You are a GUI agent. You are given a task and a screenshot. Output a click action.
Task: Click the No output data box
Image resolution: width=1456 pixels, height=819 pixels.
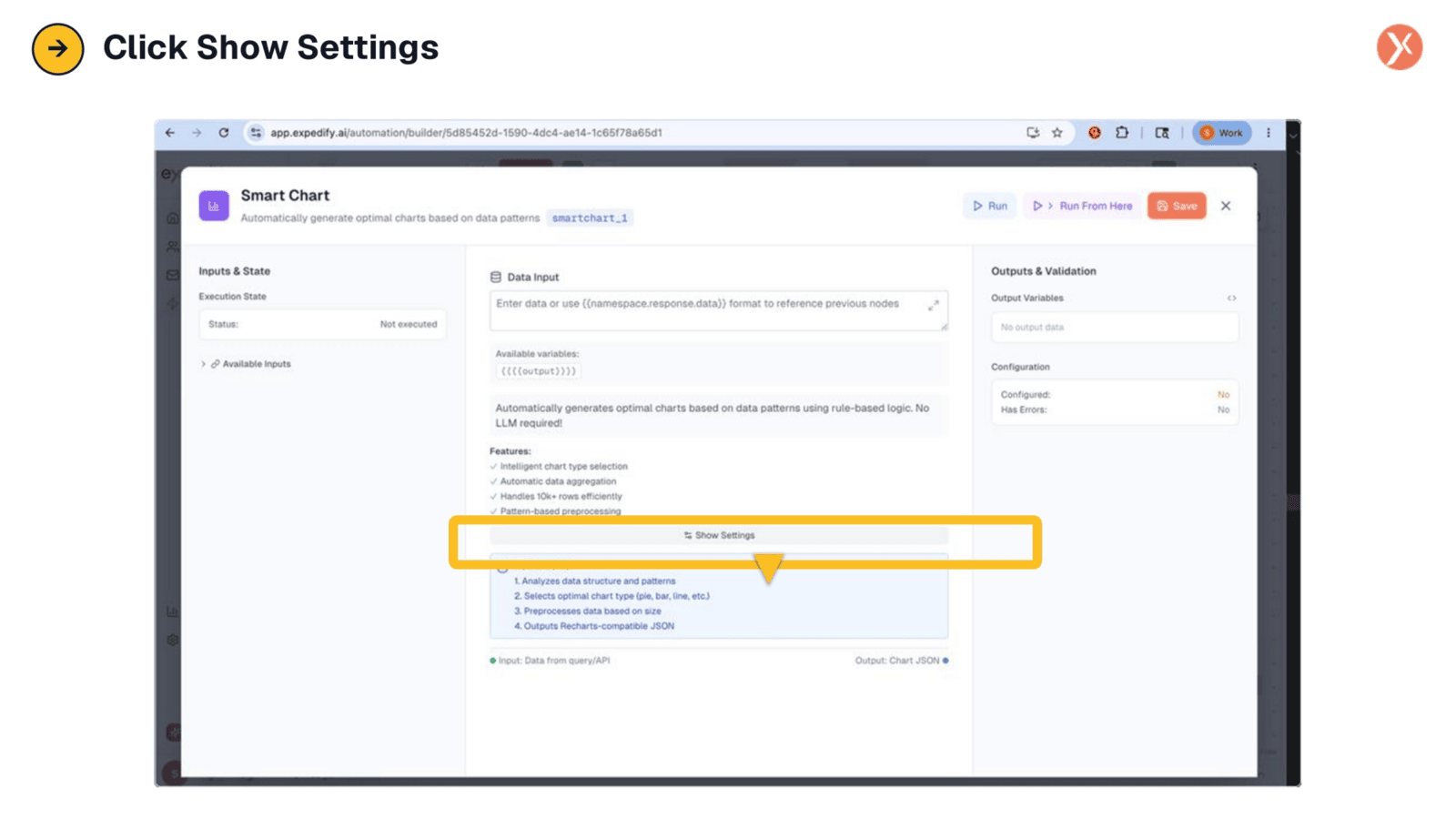[1115, 328]
